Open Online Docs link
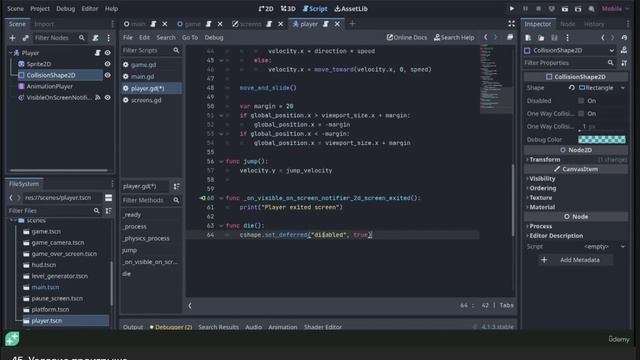Screen dimensions: 640x360 (407, 38)
